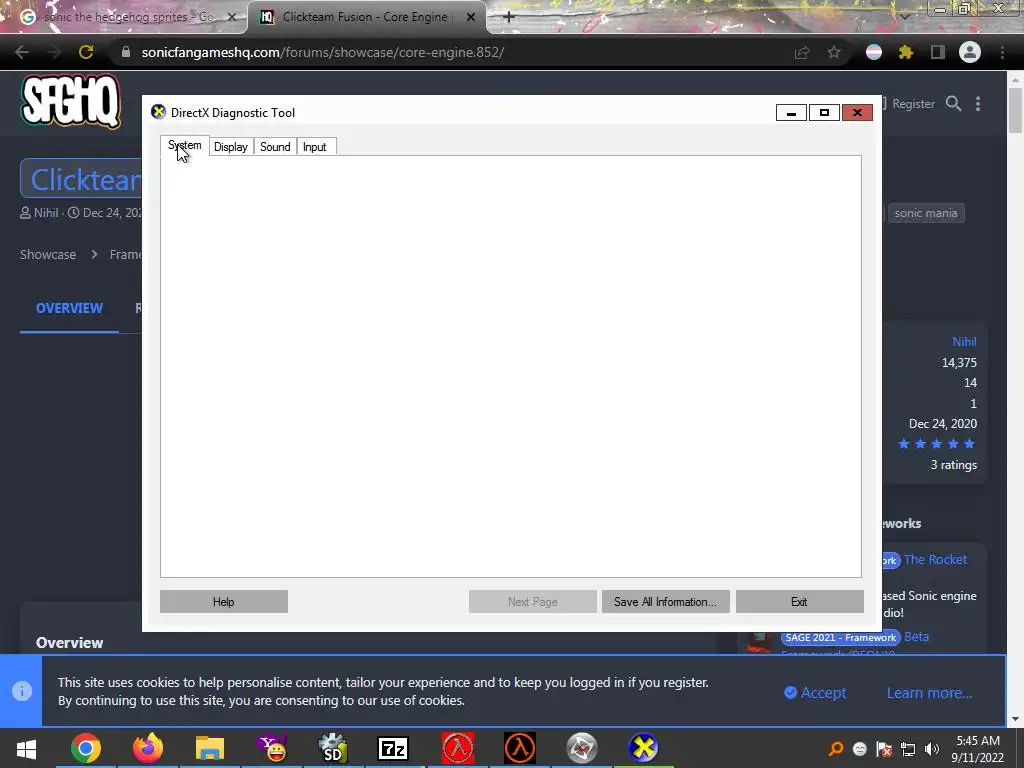Launch 7-Zip from the taskbar

point(393,749)
